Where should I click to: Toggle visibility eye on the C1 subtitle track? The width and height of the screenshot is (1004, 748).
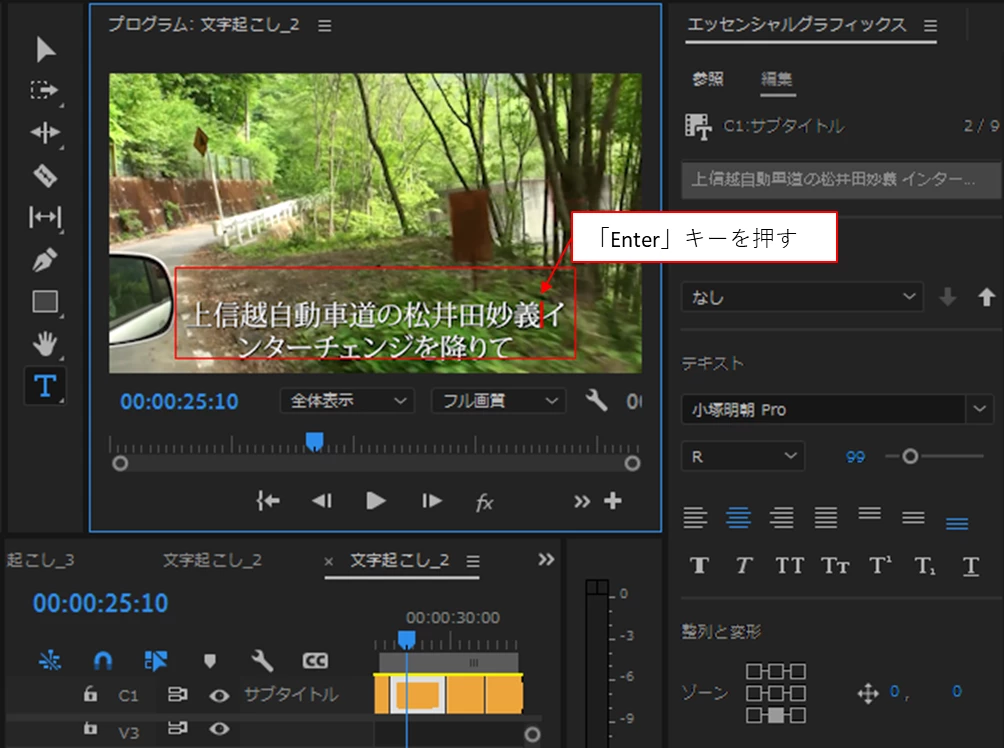tap(219, 695)
